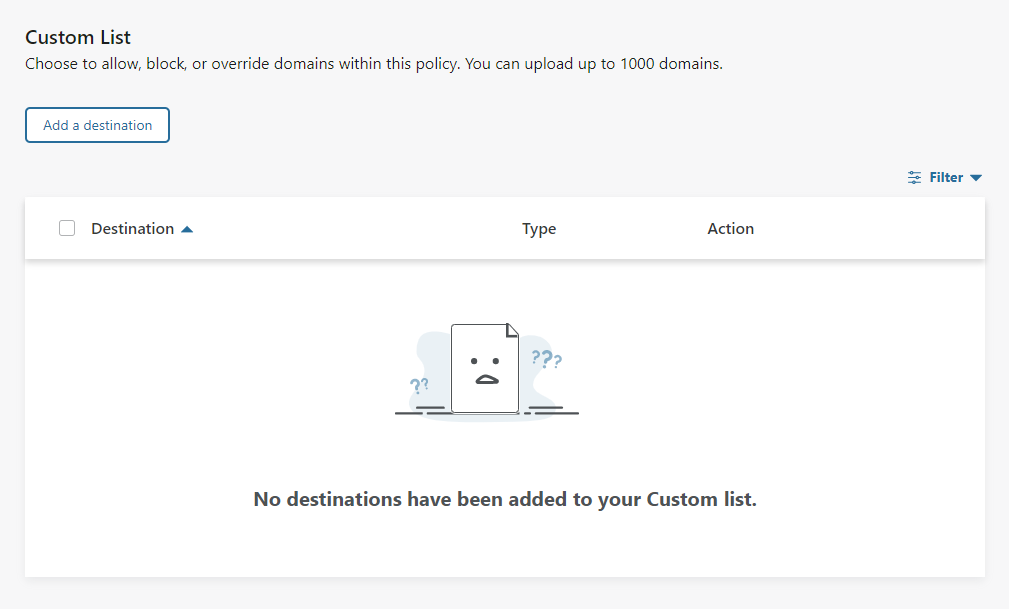The height and width of the screenshot is (609, 1009).
Task: Click the folded corner of the document icon
Action: point(512,331)
